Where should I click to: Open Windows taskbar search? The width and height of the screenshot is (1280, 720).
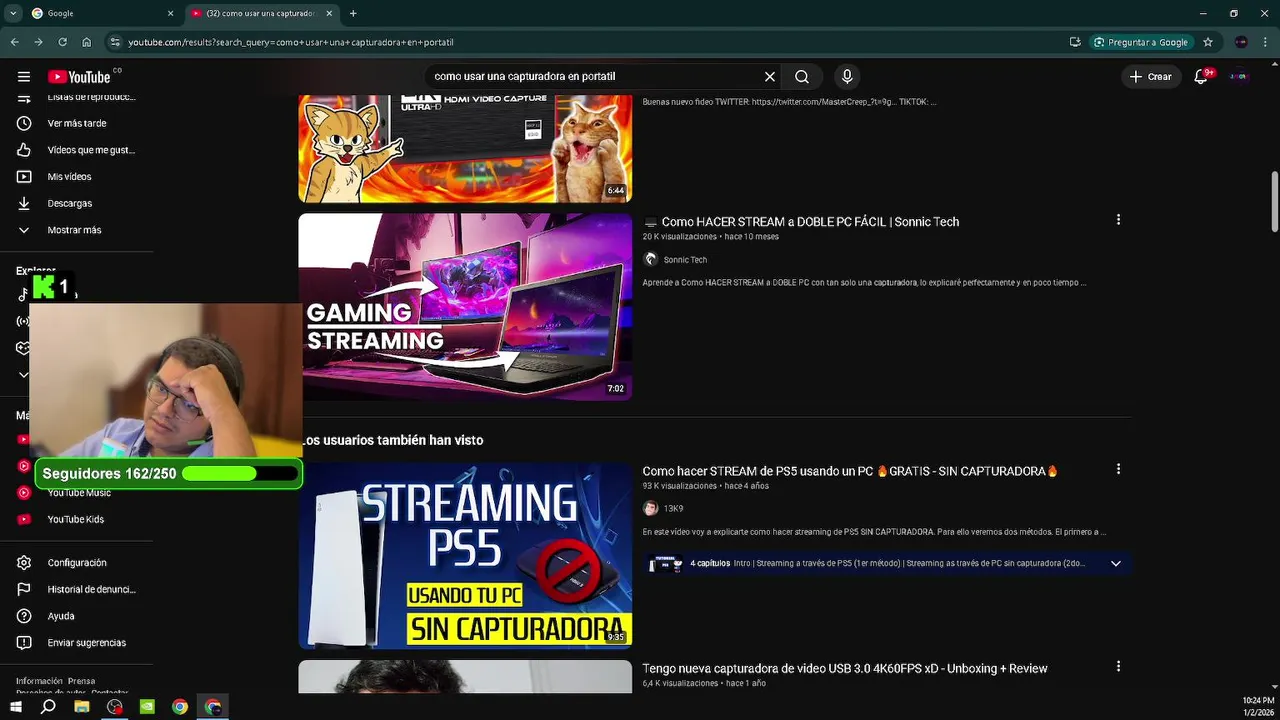tap(48, 707)
